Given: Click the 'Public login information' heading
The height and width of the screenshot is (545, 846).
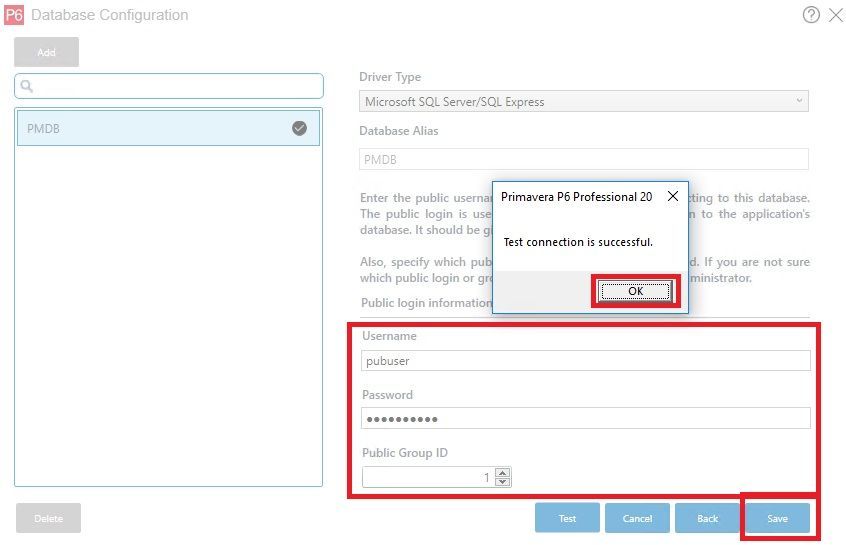Looking at the screenshot, I should (426, 303).
